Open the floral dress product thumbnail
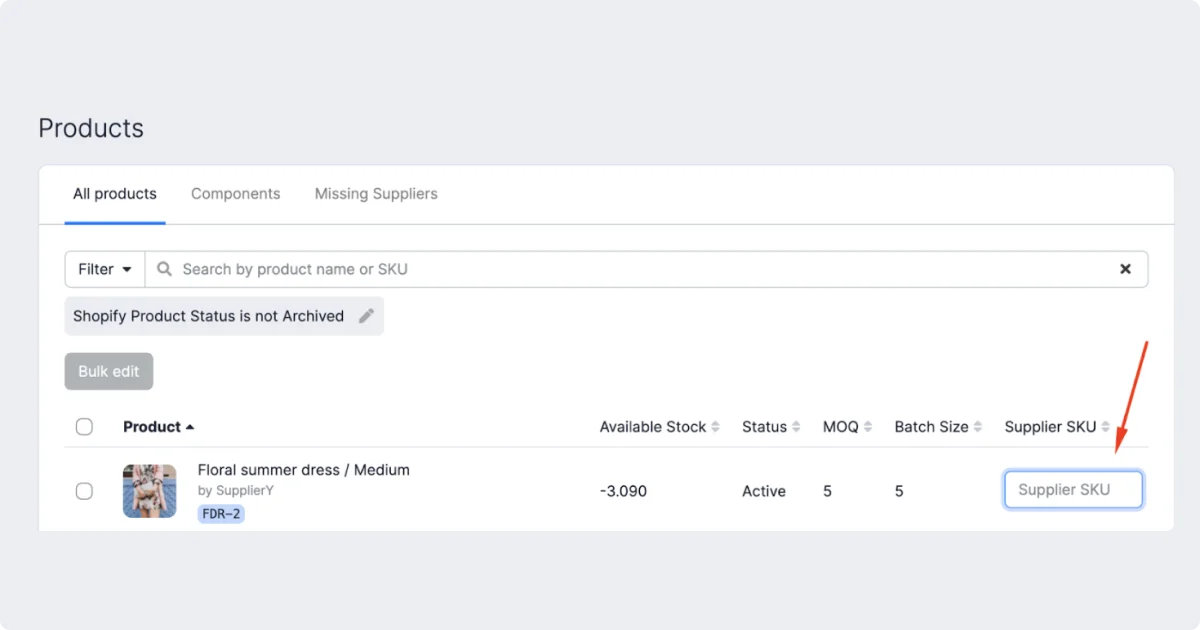The width and height of the screenshot is (1200, 630). (150, 491)
